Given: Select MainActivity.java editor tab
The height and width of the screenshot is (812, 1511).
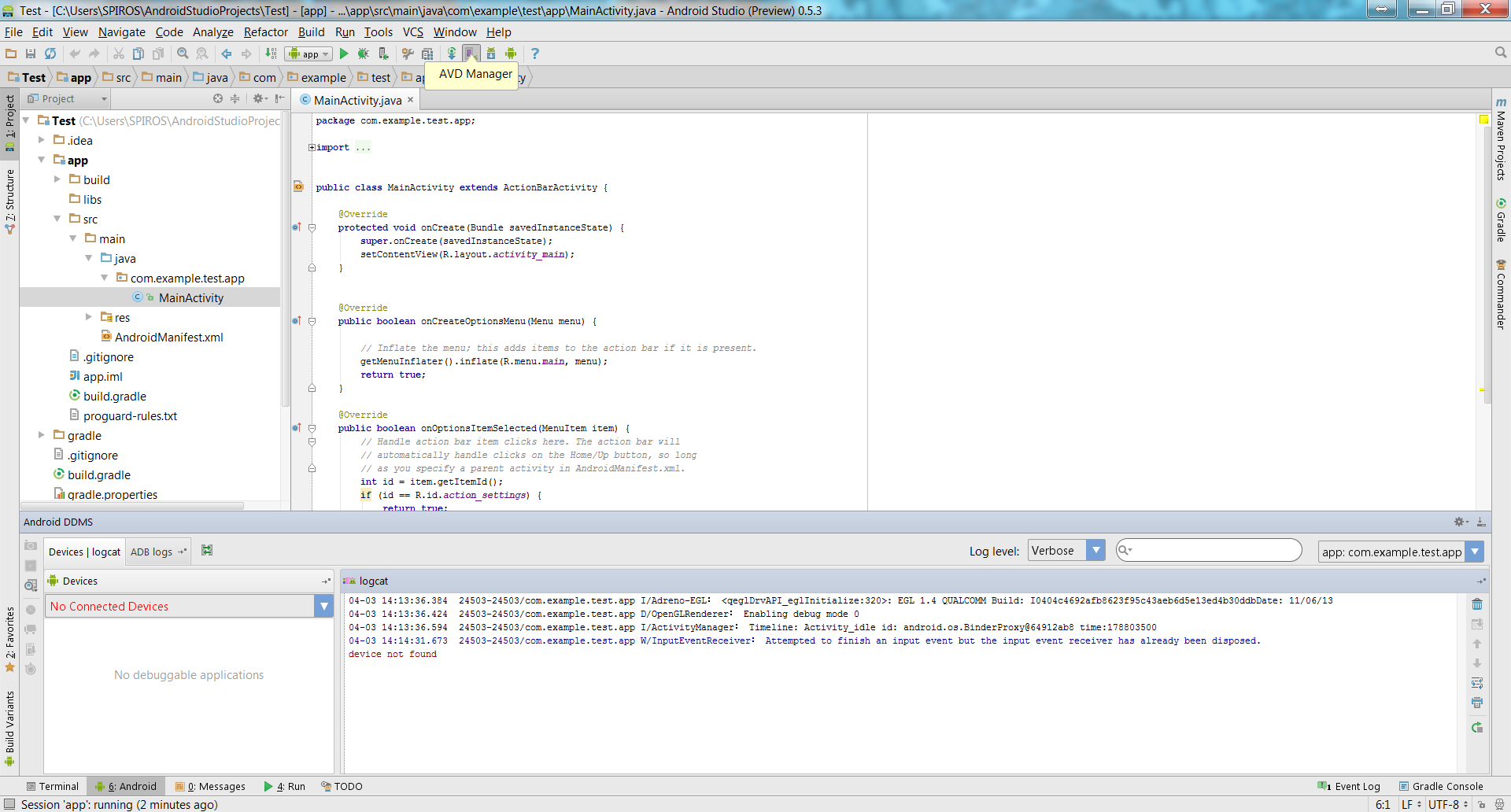Looking at the screenshot, I should click(358, 100).
